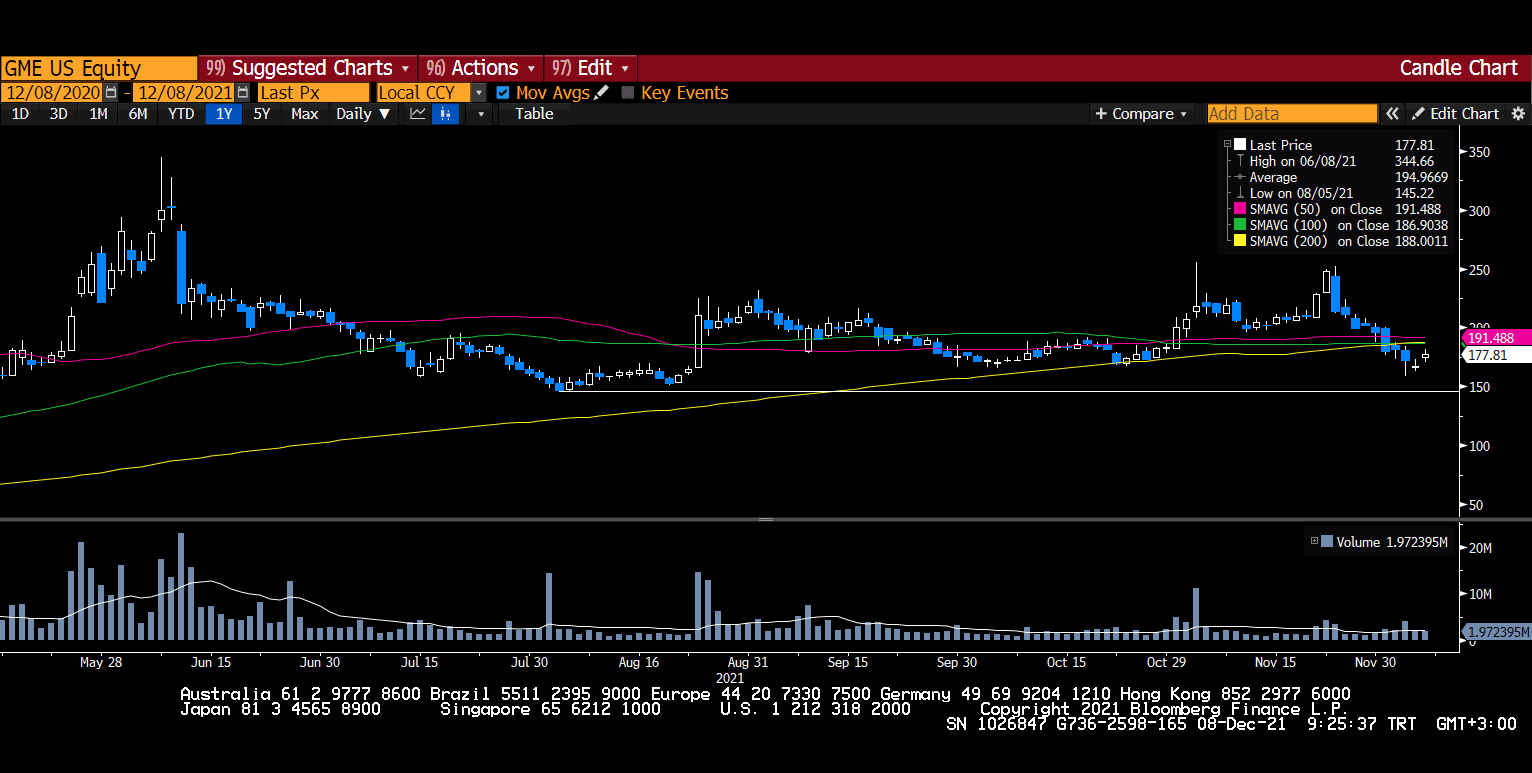Click the green SMAVG (100) color swatch
Screen dimensions: 1532x773
[x=1240, y=225]
